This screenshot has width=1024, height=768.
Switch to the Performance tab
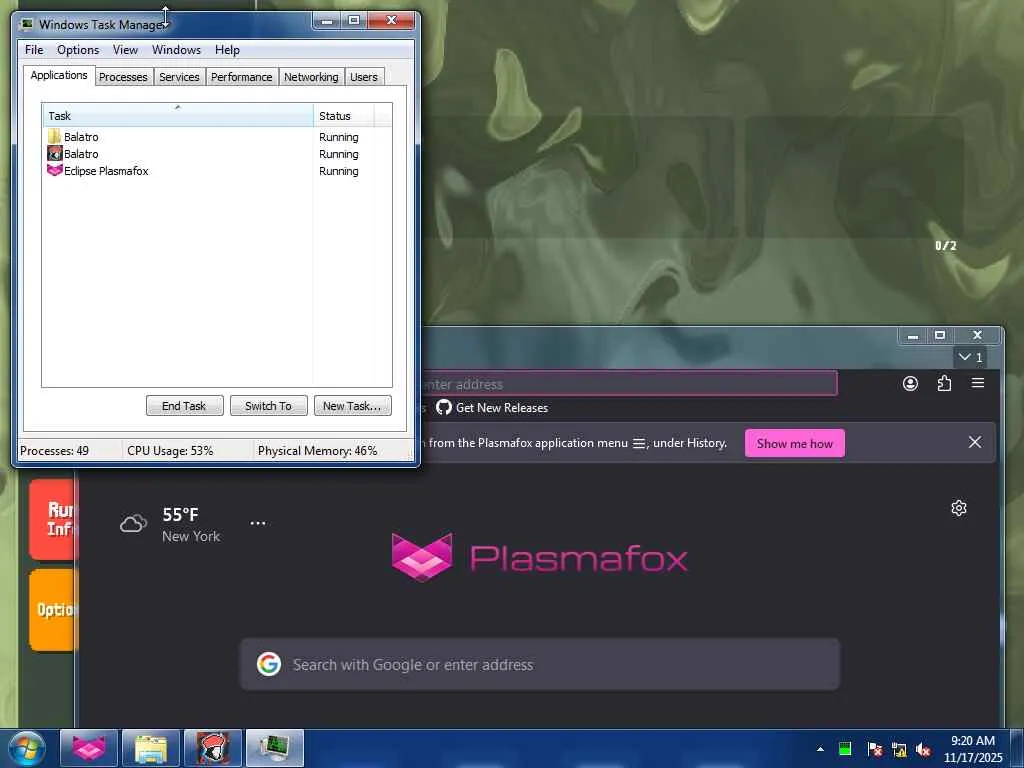point(242,77)
